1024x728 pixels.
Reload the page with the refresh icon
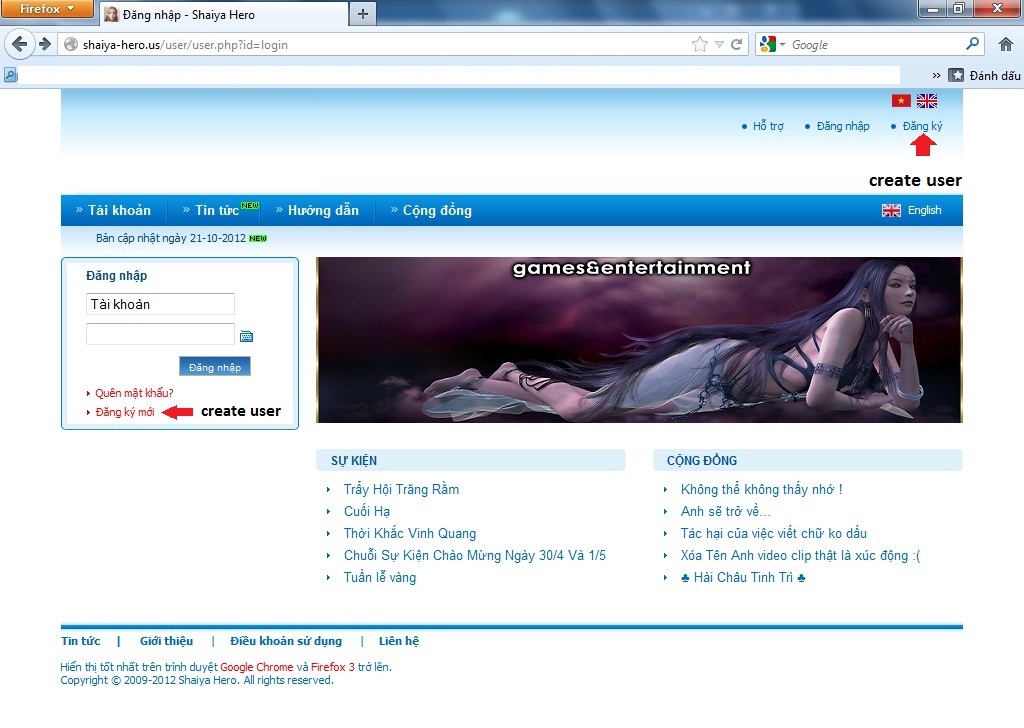pyautogui.click(x=737, y=44)
